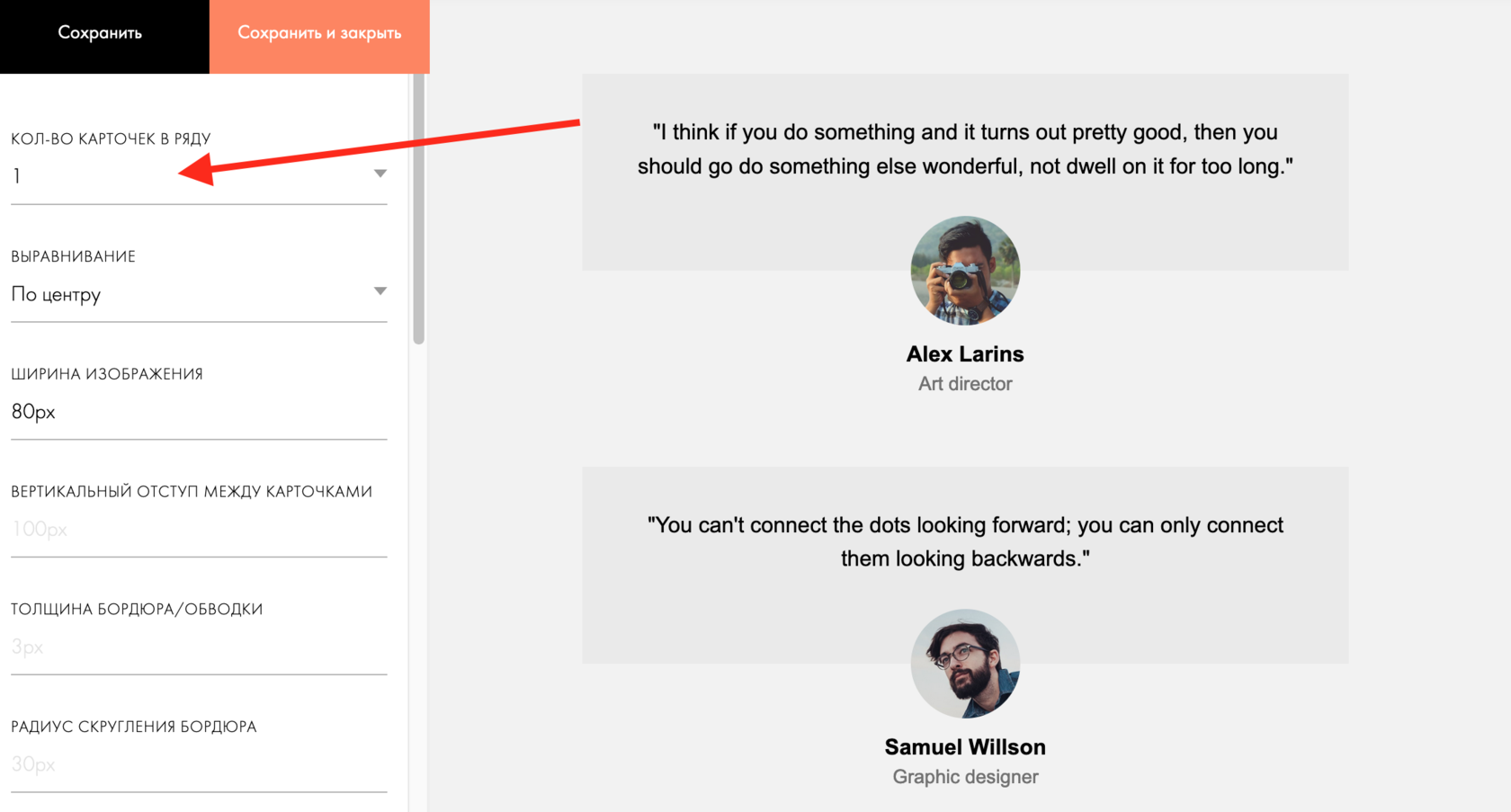Click Samuel Willson's round avatar photo
The image size is (1511, 812).
click(x=965, y=664)
